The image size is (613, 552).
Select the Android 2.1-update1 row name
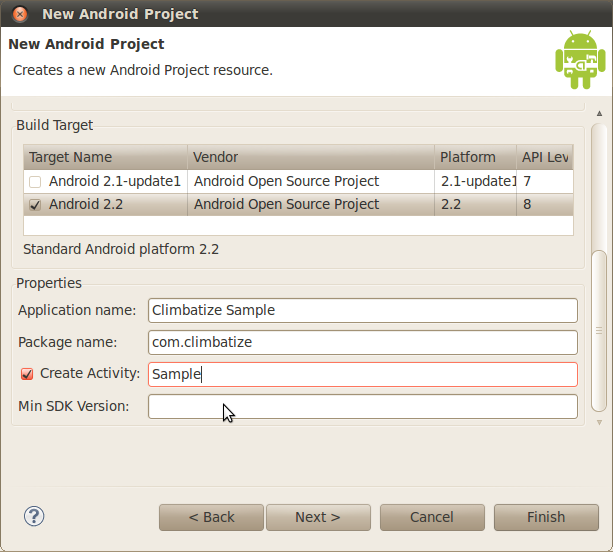click(115, 181)
